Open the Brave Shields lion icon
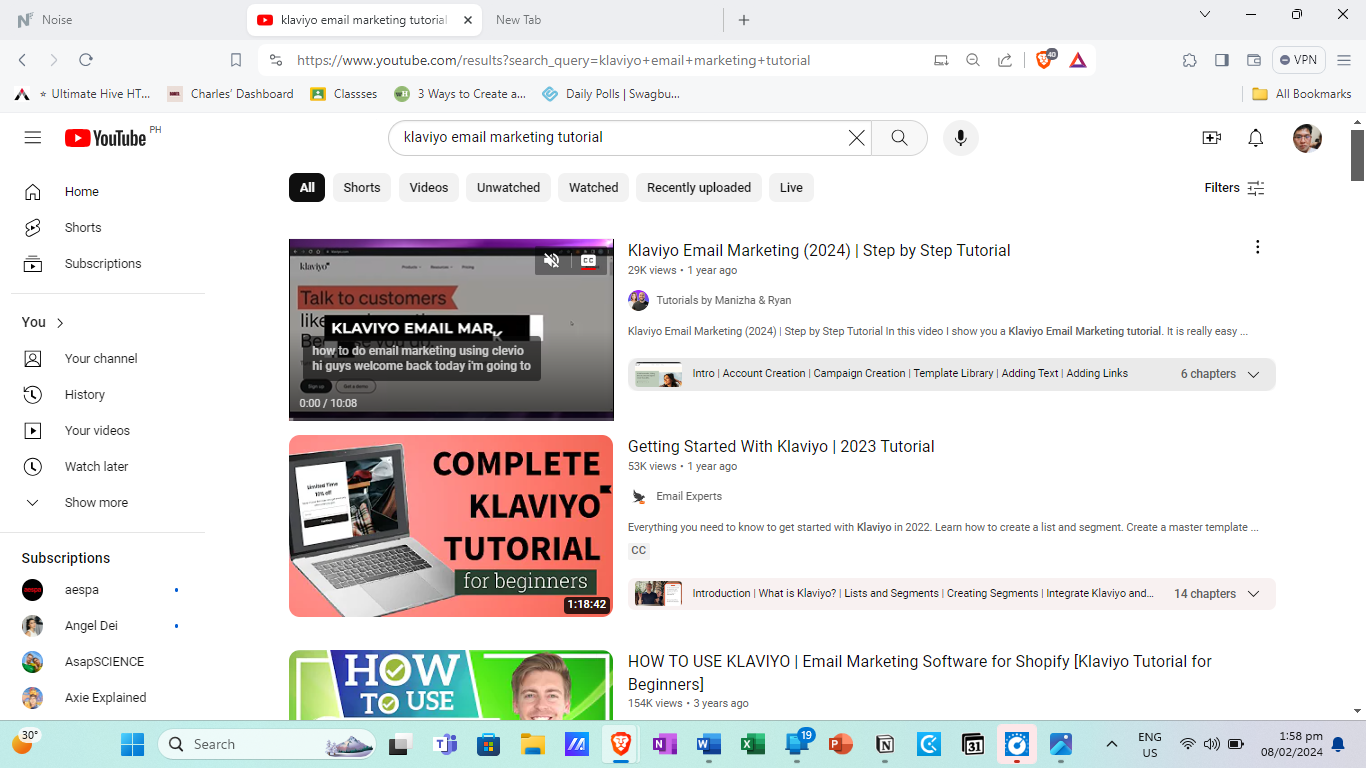The height and width of the screenshot is (768, 1366). coord(1045,60)
